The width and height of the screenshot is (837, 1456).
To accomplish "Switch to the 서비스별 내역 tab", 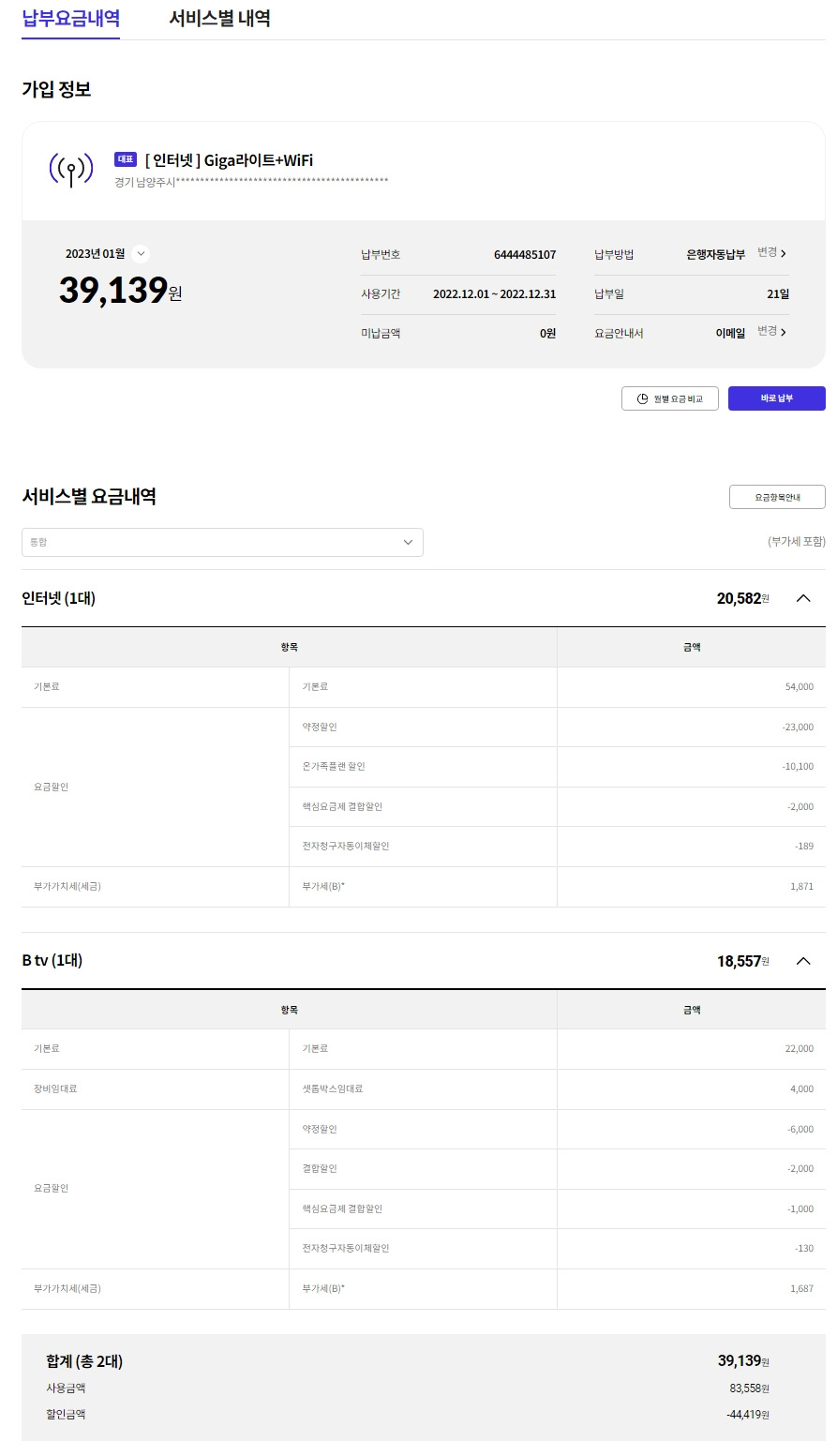I will click(219, 19).
